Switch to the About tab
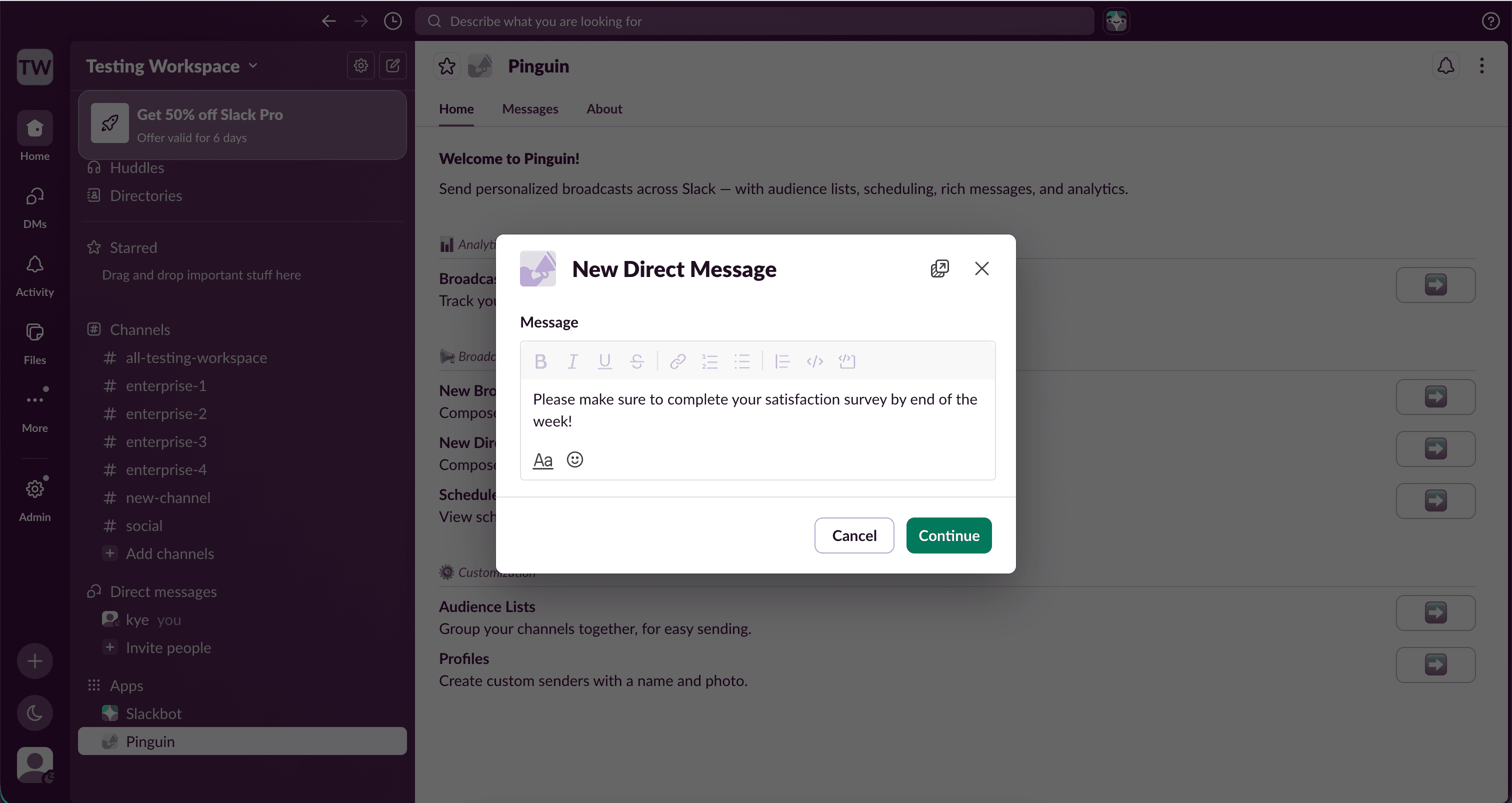 (604, 109)
